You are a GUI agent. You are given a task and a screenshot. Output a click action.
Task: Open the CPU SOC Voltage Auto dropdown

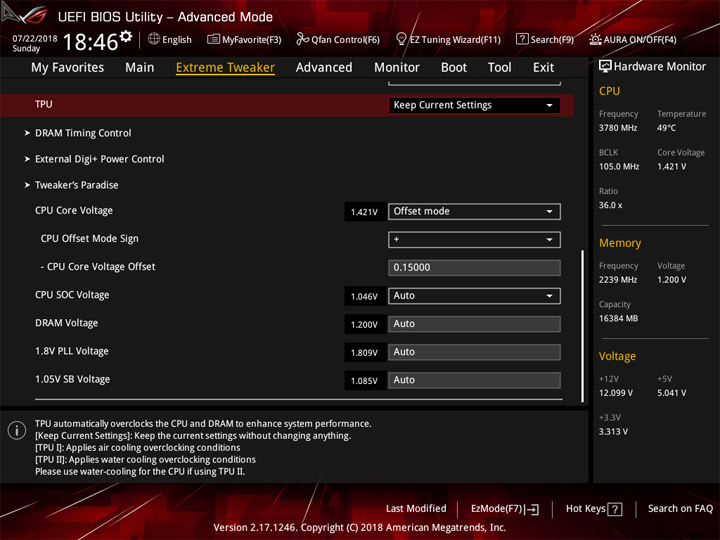(474, 296)
